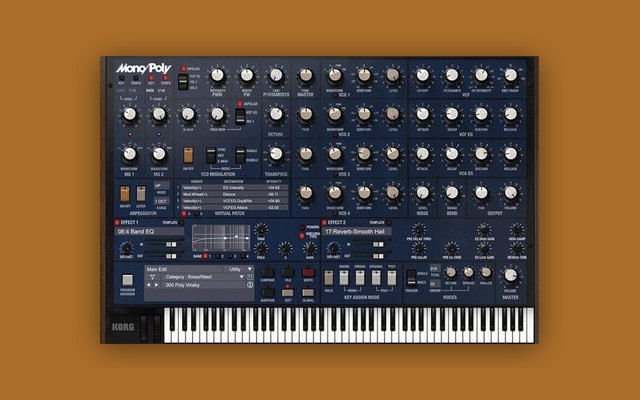The height and width of the screenshot is (400, 640).
Task: Toggle MG 1 Key sync LED
Action: pyautogui.click(x=121, y=78)
